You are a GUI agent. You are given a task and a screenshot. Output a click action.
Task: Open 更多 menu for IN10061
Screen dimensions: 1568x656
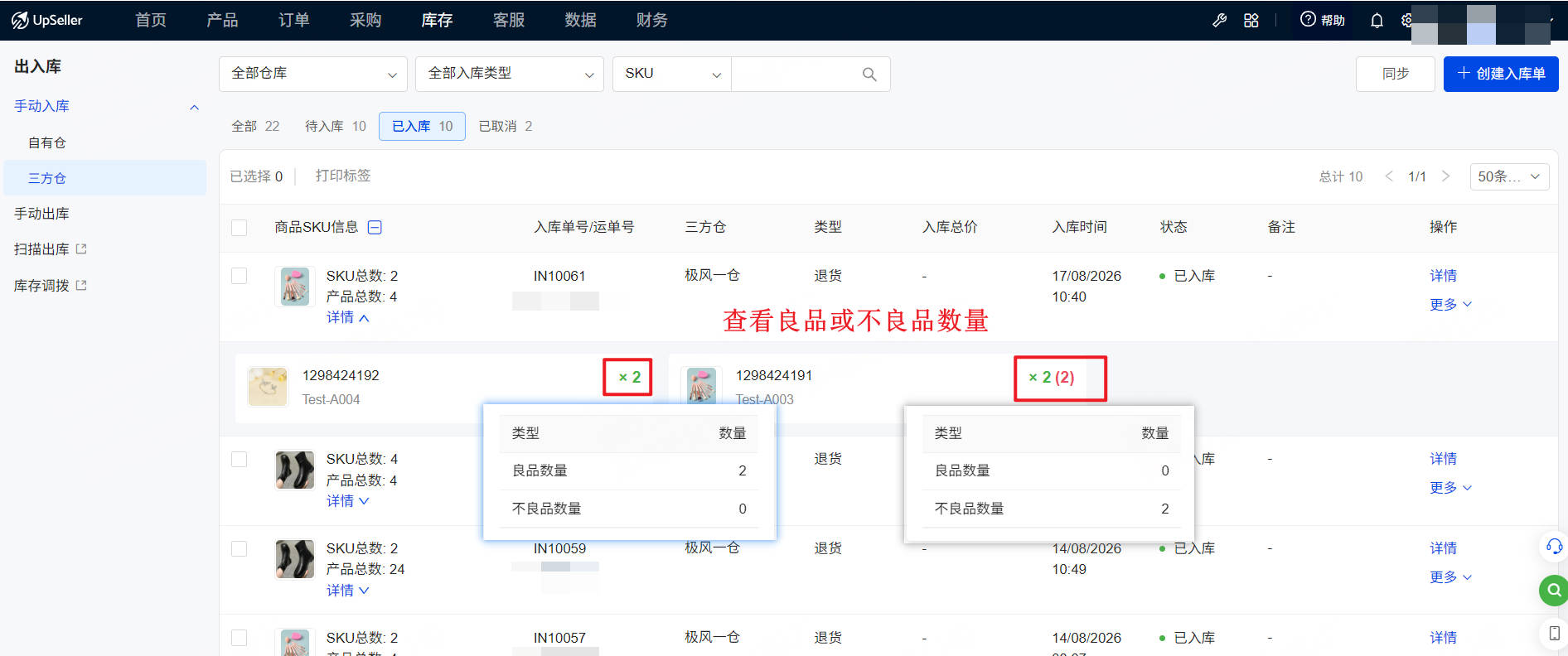[1450, 305]
